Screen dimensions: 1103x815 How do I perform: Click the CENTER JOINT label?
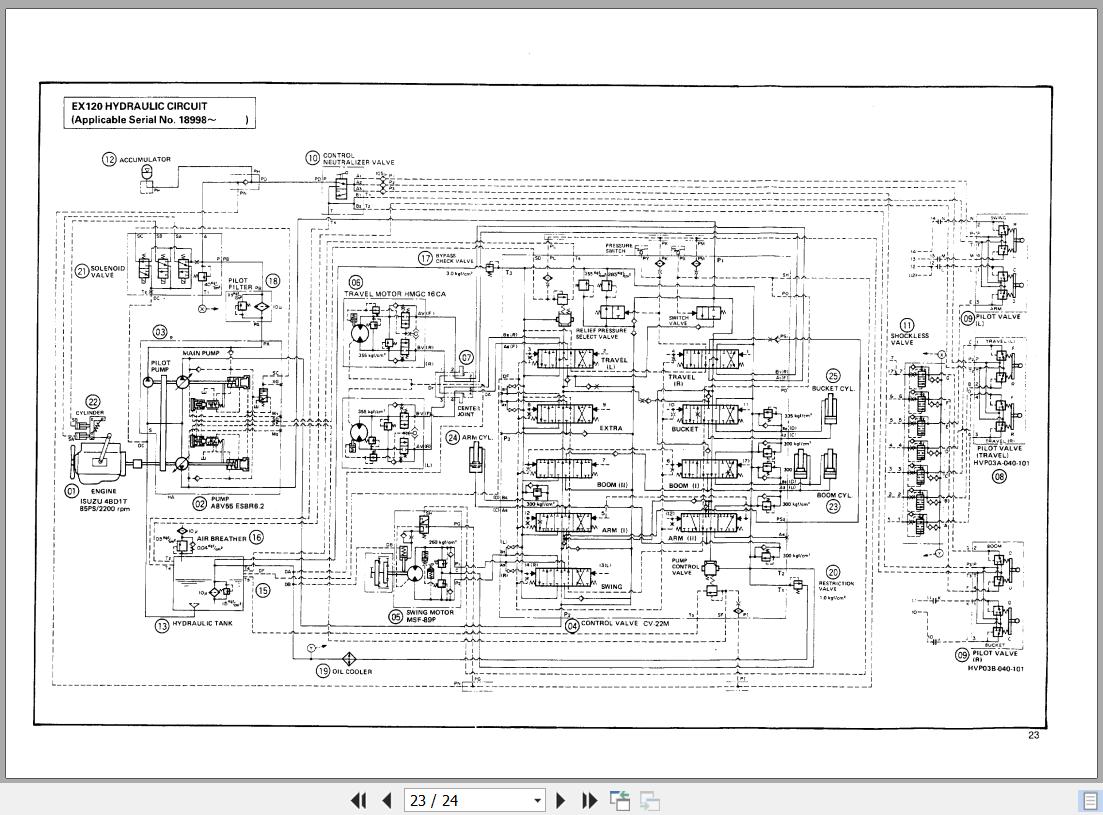point(468,411)
